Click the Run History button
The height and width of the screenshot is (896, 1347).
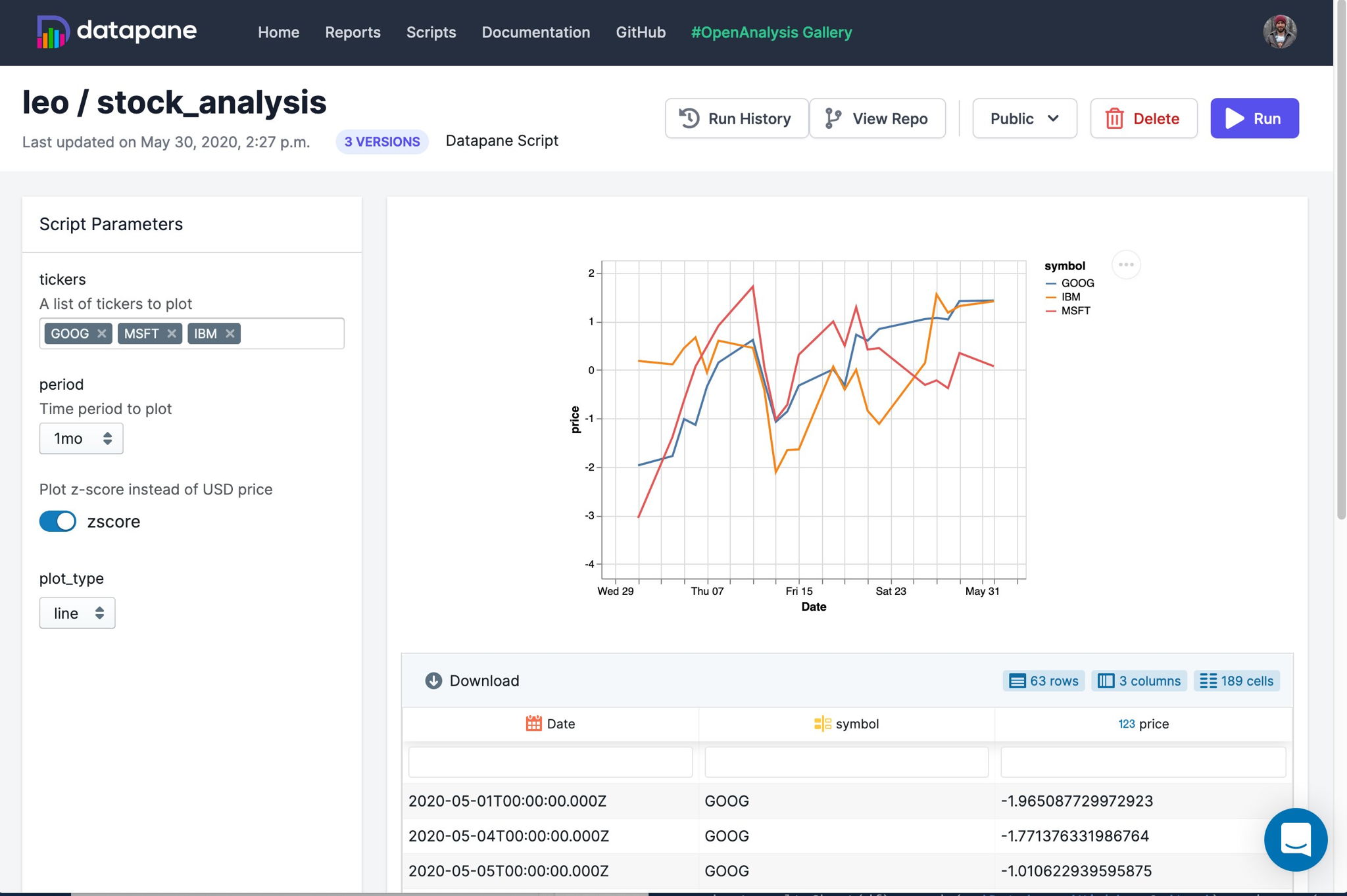click(x=736, y=118)
